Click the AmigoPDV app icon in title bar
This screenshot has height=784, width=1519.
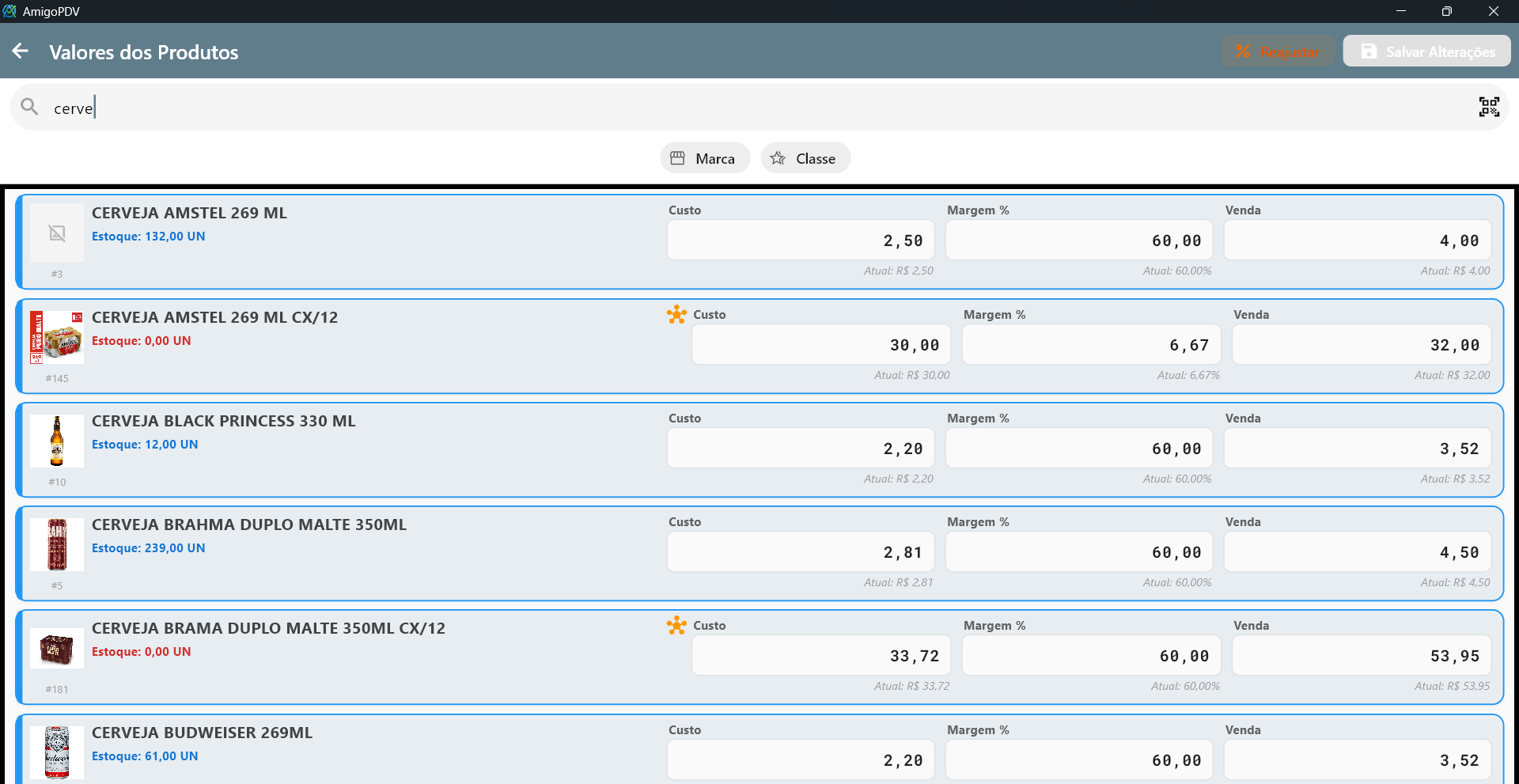coord(9,11)
